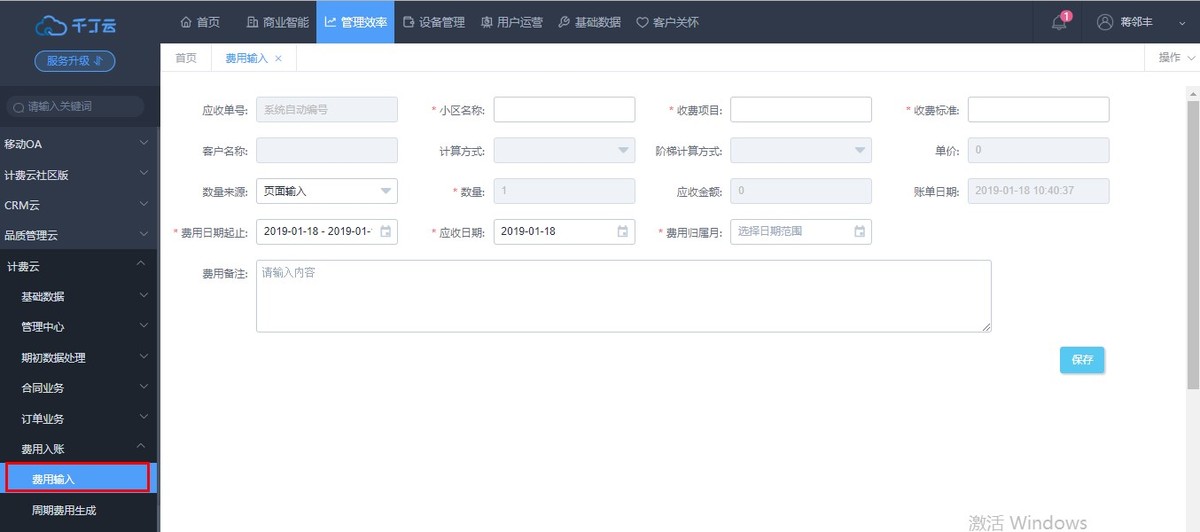Expand the 订单业务 sidebar submenu

pos(79,419)
